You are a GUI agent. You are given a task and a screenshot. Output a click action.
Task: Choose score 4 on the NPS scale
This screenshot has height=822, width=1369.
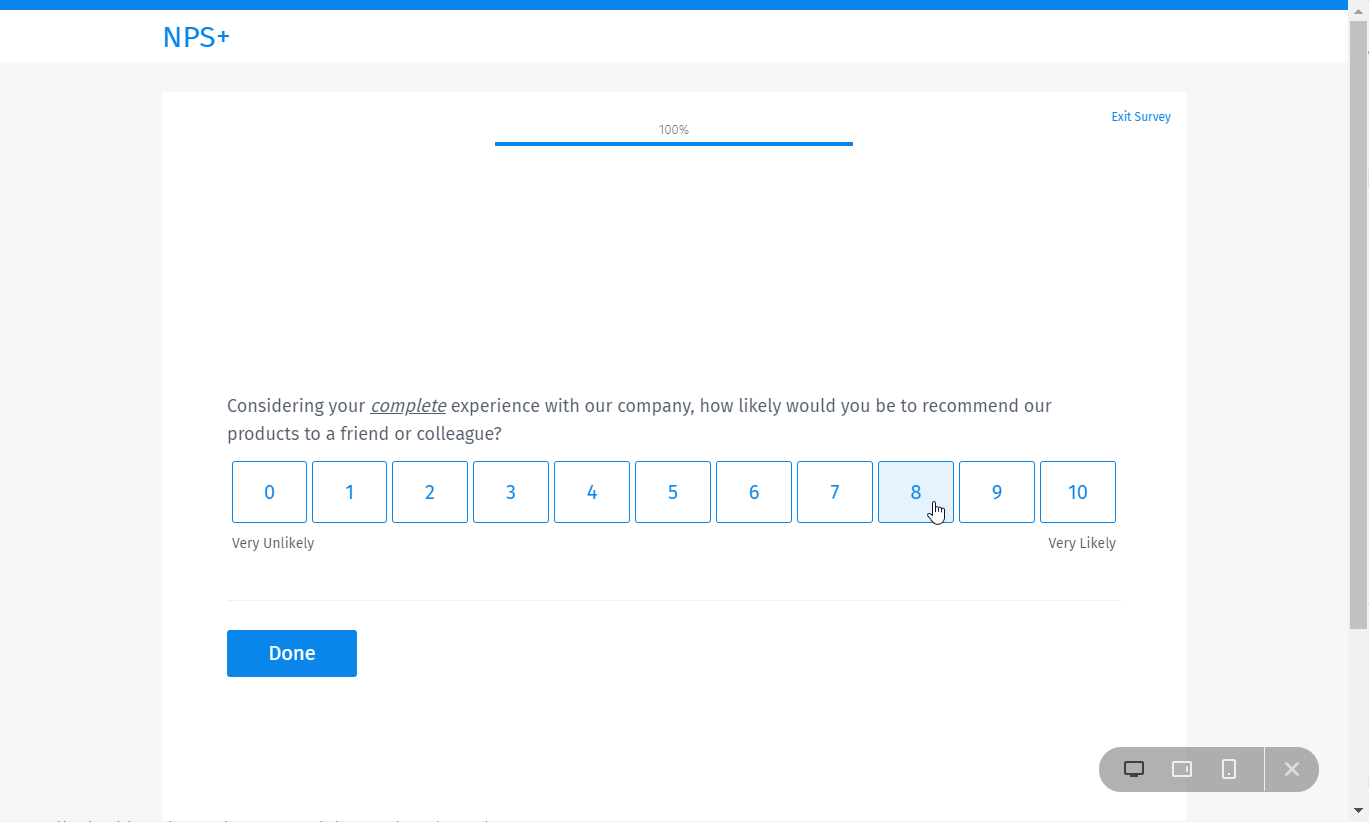point(591,492)
